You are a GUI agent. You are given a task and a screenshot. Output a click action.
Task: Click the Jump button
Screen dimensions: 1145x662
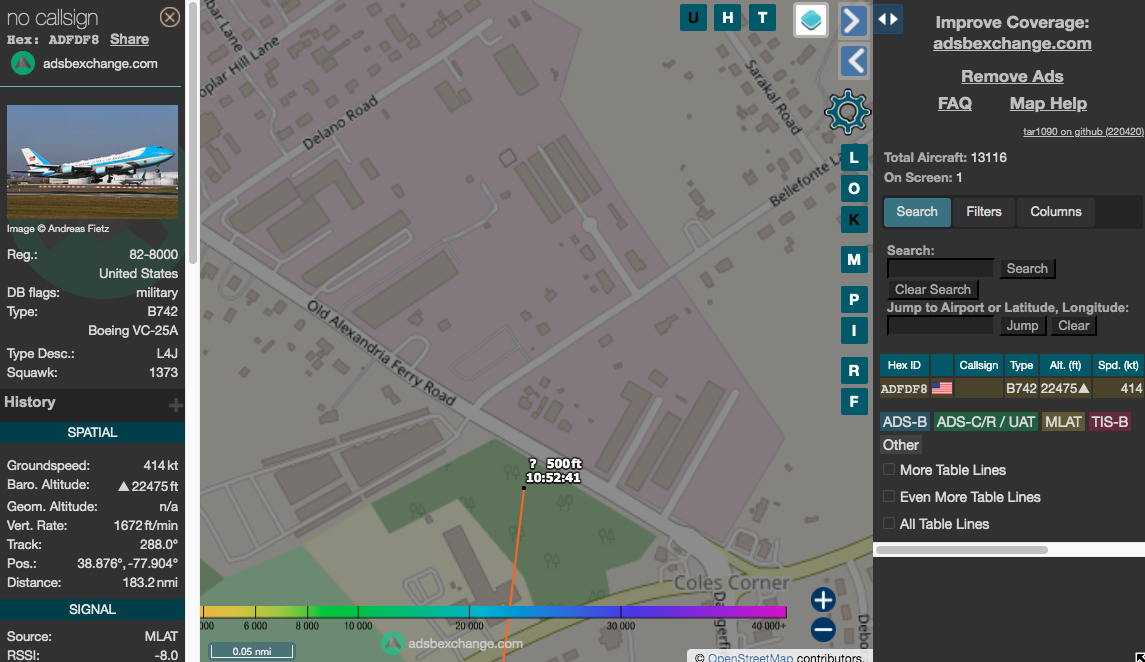[1022, 326]
